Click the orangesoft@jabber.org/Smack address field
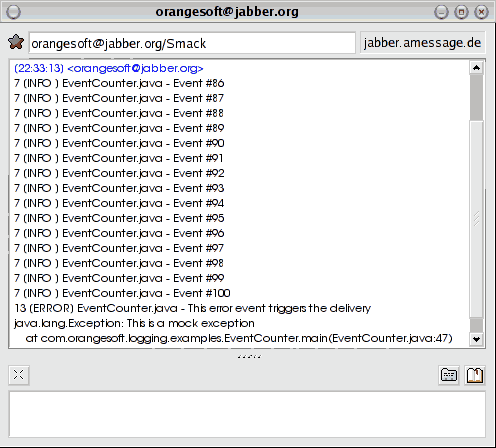Viewport: 496px width, 448px height. click(x=192, y=43)
